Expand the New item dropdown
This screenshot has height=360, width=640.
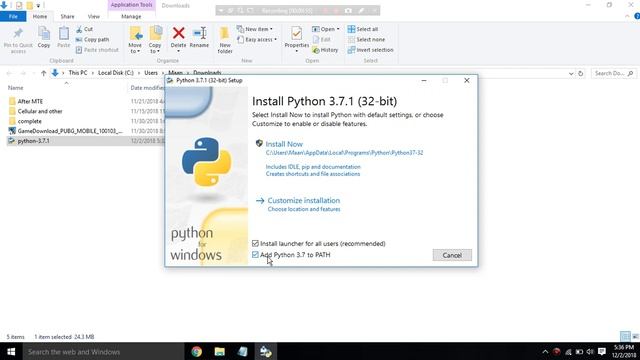(x=255, y=29)
